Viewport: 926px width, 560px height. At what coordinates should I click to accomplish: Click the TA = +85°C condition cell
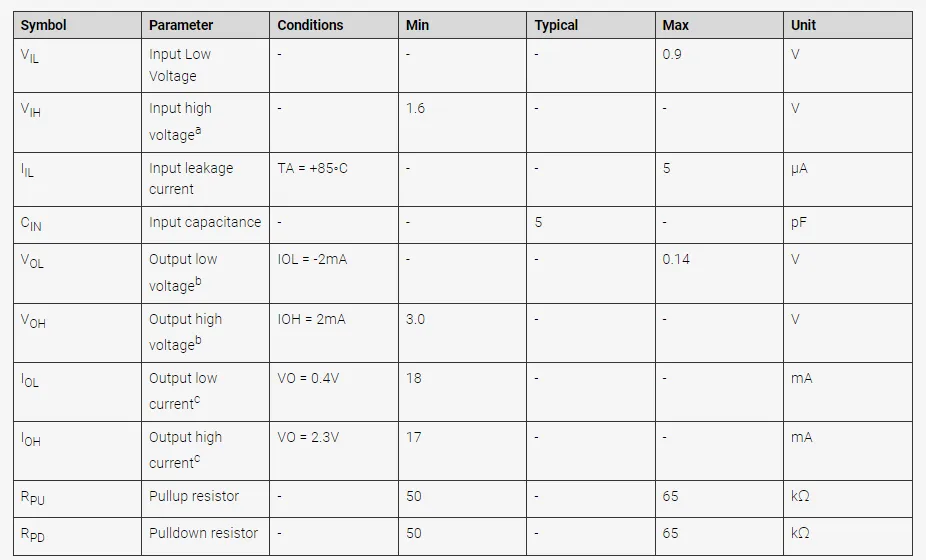tap(312, 168)
